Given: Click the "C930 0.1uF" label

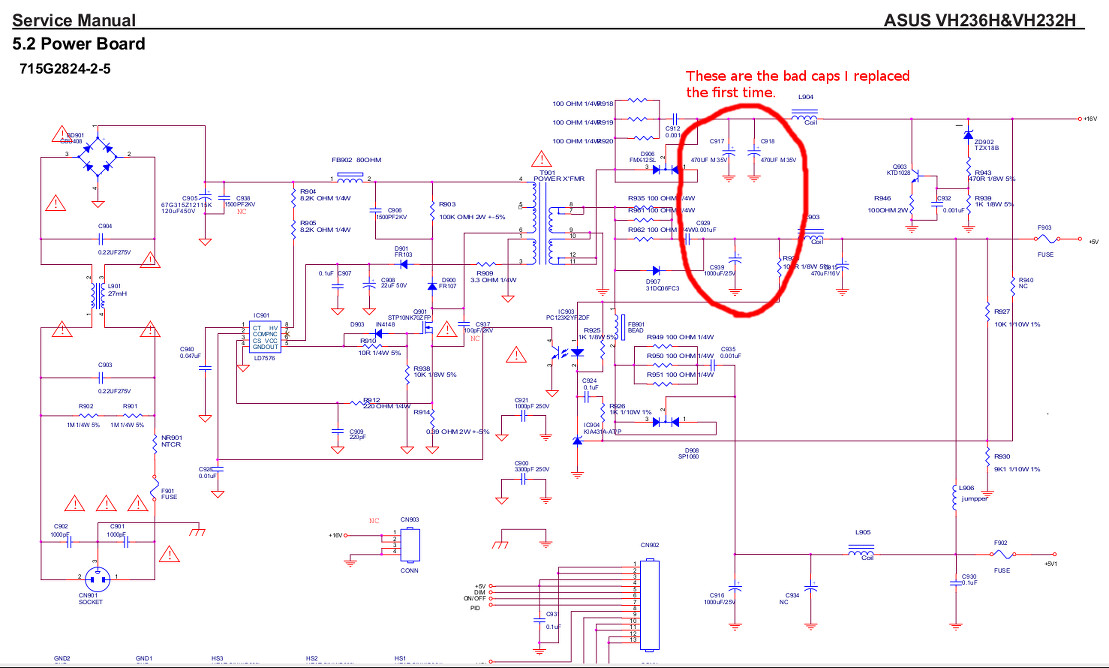Looking at the screenshot, I should point(969,580).
